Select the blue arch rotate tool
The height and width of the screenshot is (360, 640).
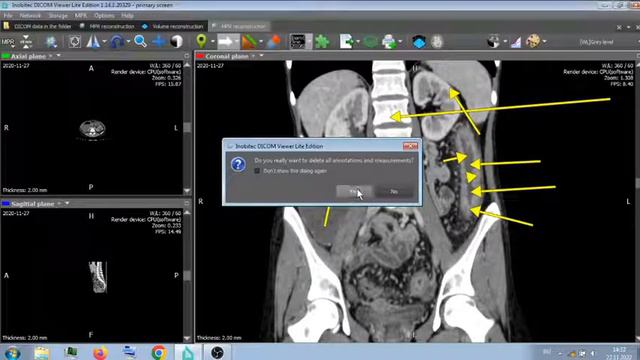118,42
